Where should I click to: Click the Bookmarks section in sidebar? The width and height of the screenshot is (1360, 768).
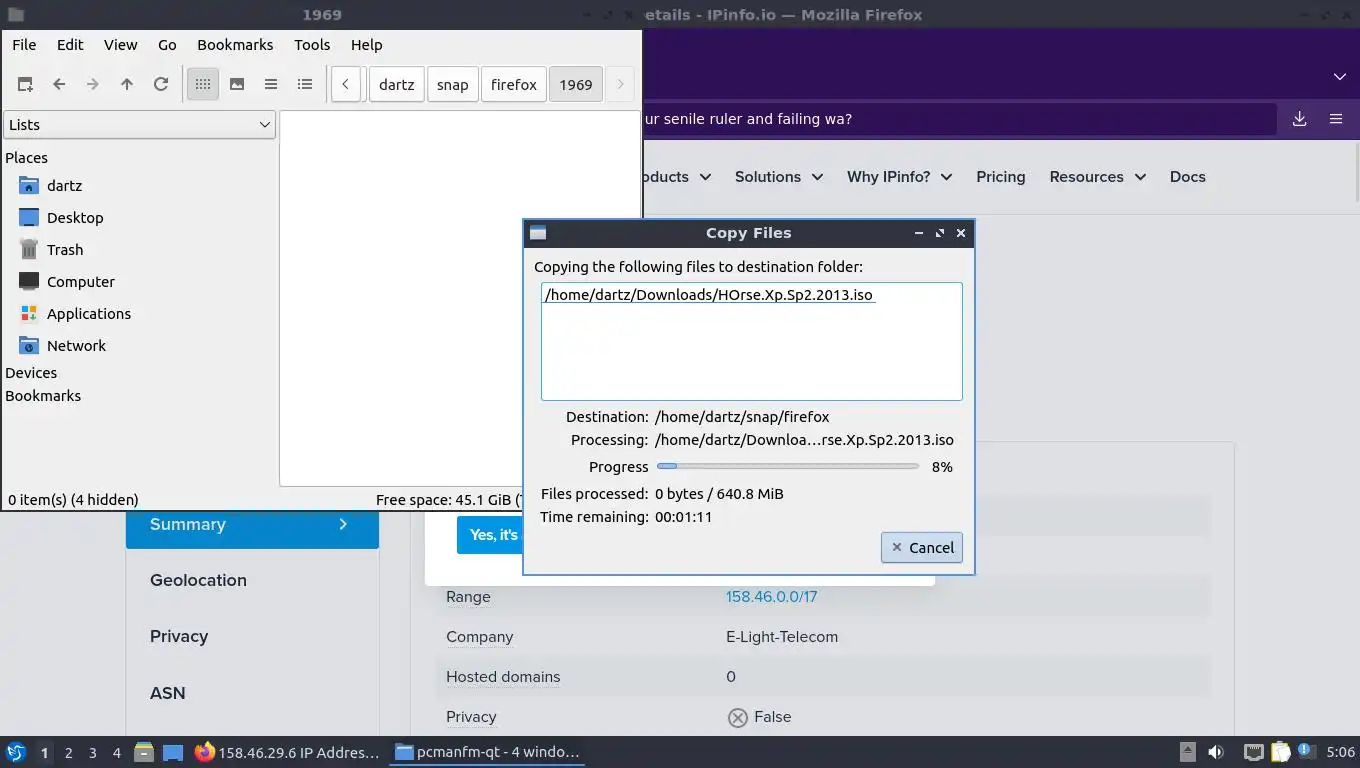point(43,396)
